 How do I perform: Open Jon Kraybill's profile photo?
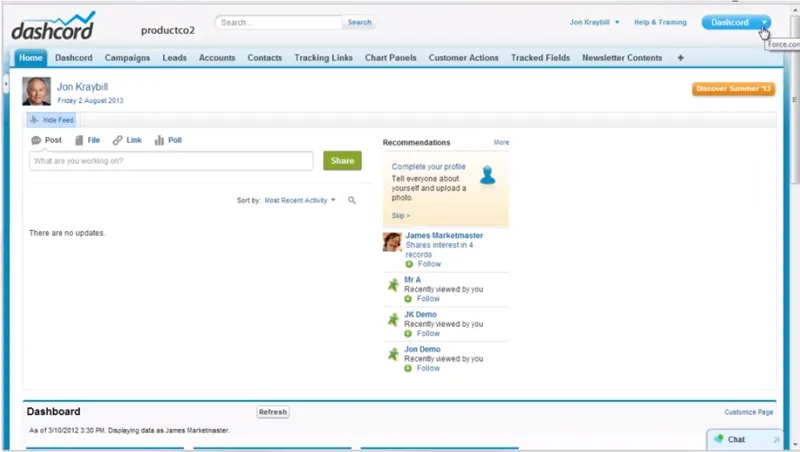[36, 91]
